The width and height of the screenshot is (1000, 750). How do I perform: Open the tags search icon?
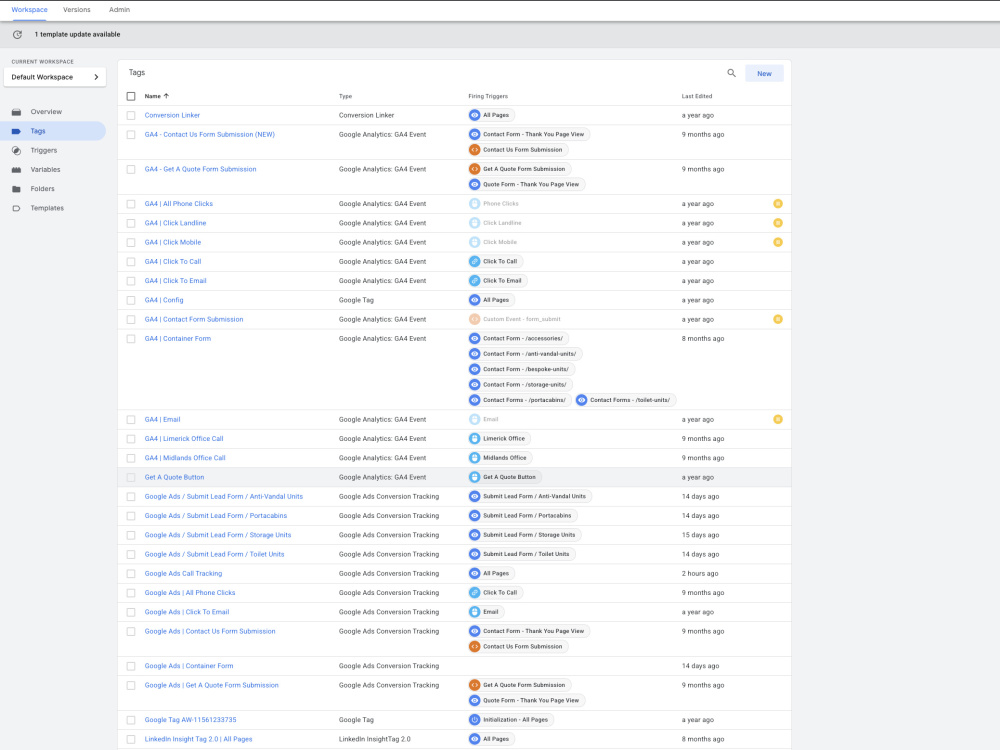point(732,73)
